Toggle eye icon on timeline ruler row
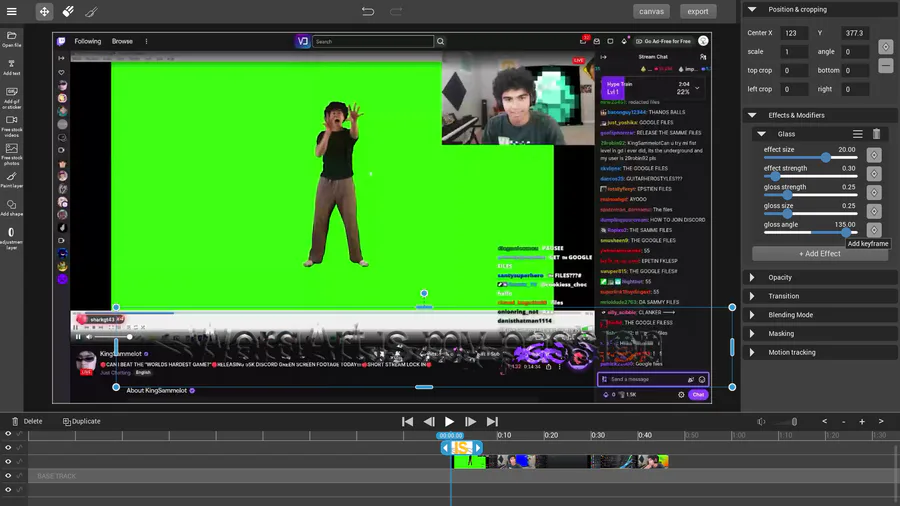Screen dimensions: 900x506 coord(8,434)
